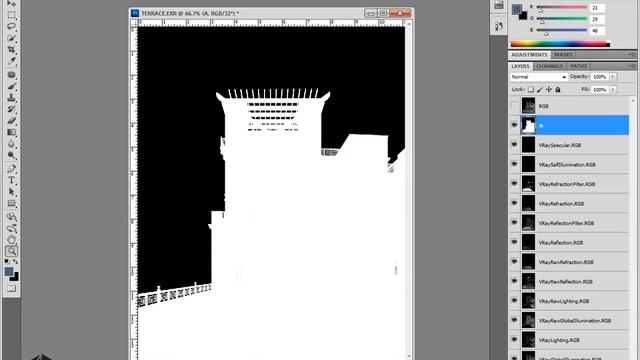Viewport: 640px width, 360px height.
Task: Select the Brush tool
Action: point(11,86)
